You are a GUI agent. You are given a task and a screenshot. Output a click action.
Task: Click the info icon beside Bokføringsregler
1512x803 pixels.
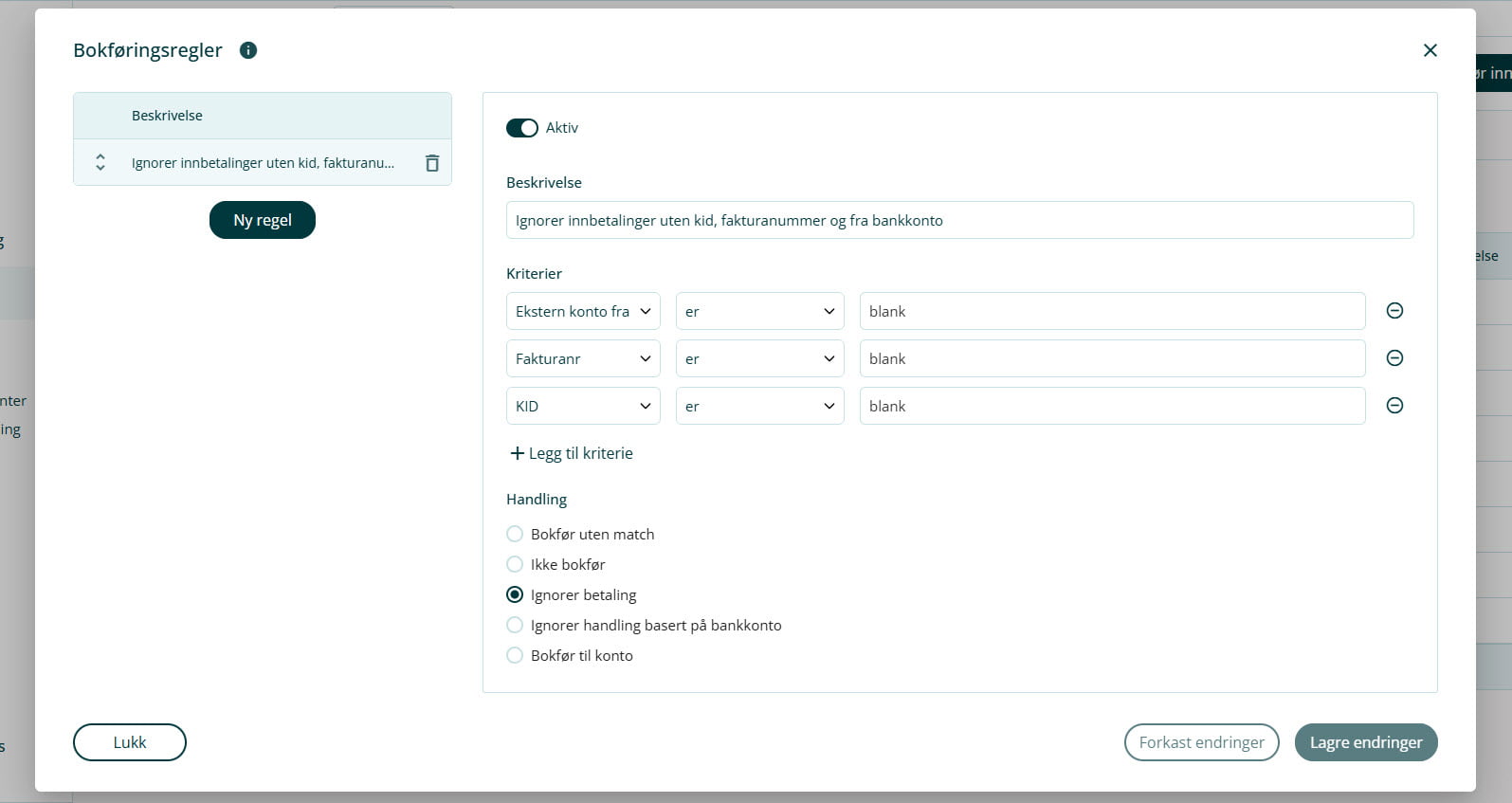248,50
